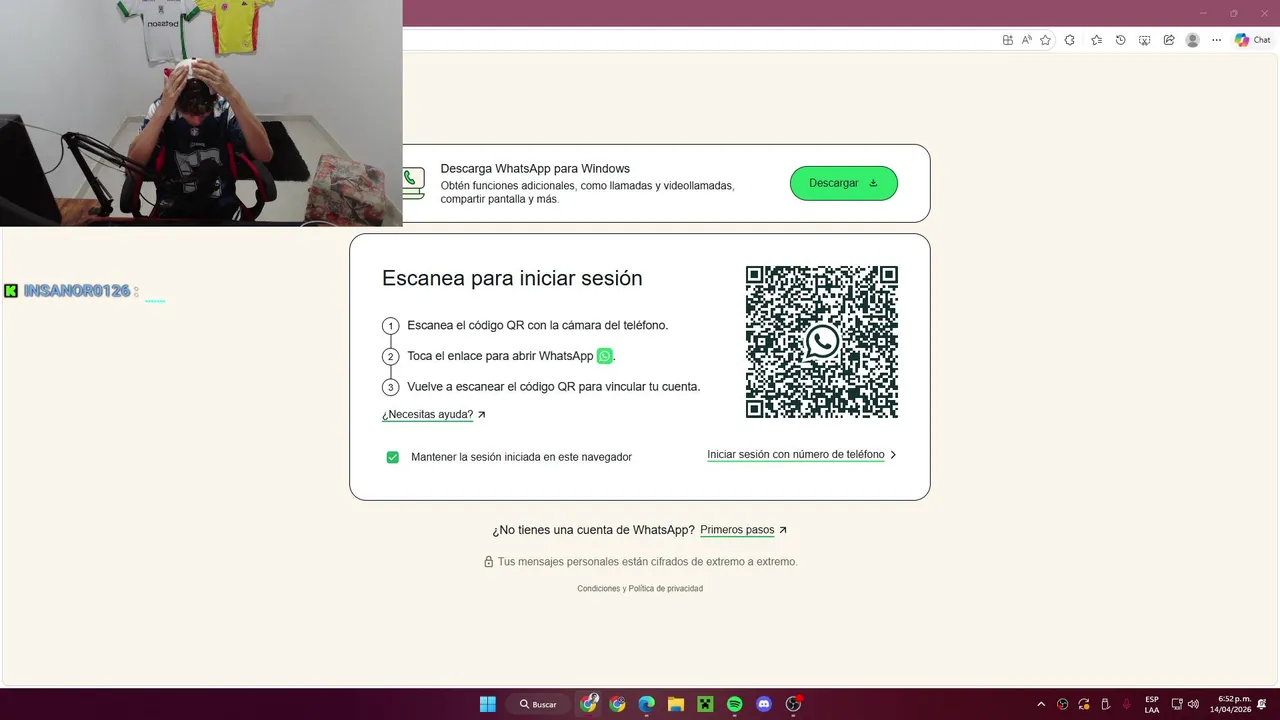The image size is (1280, 720).
Task: Uncheck Mantener la sesión iniciada checkbox
Action: coord(393,457)
